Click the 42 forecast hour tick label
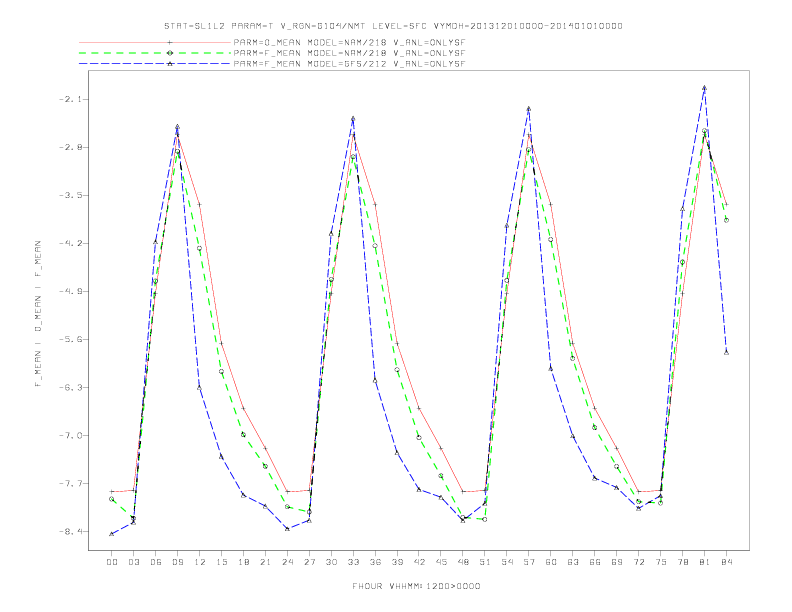 [419, 562]
